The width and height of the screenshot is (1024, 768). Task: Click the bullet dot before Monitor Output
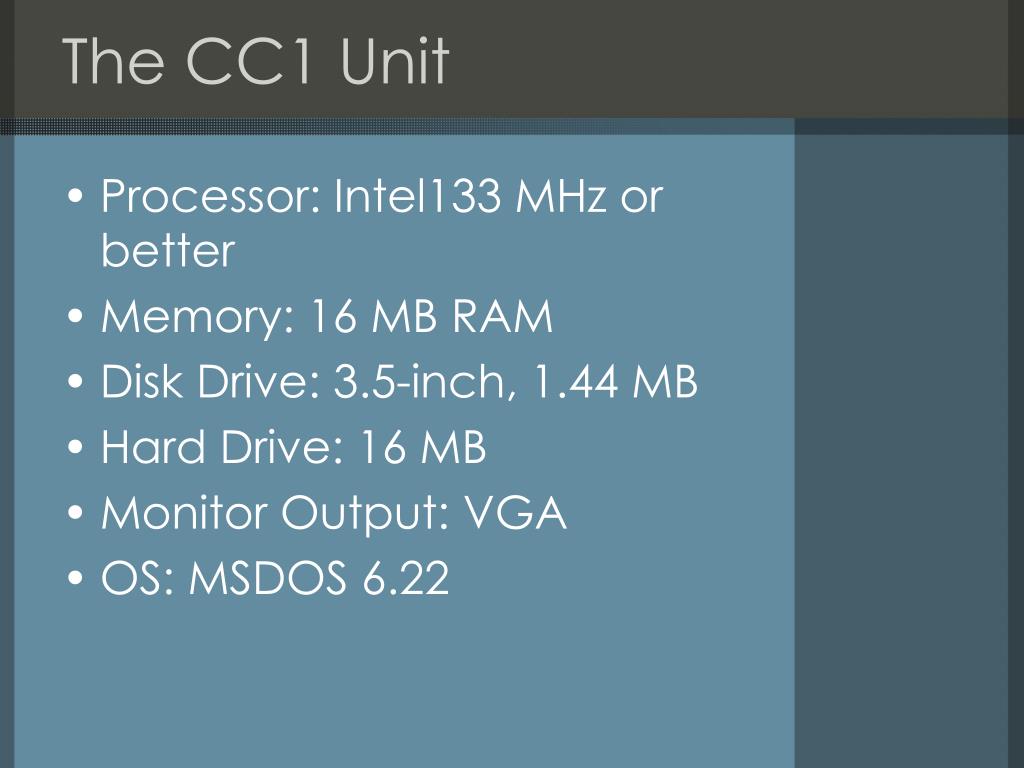(76, 513)
